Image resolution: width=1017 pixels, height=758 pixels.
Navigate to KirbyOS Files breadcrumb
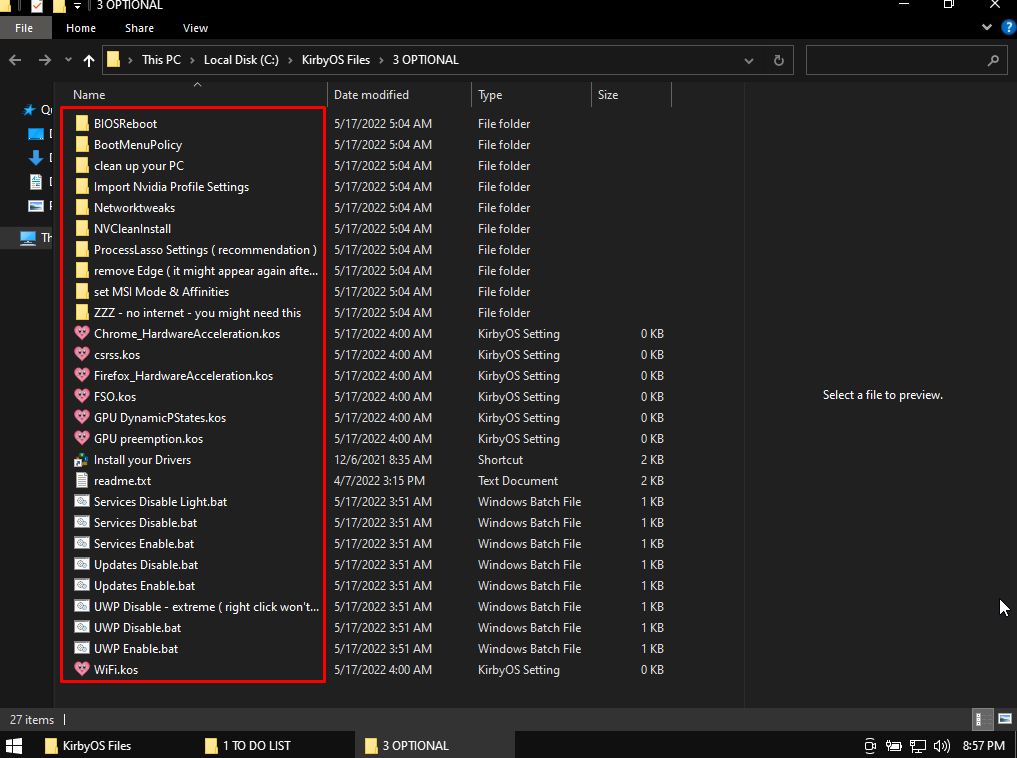[336, 60]
